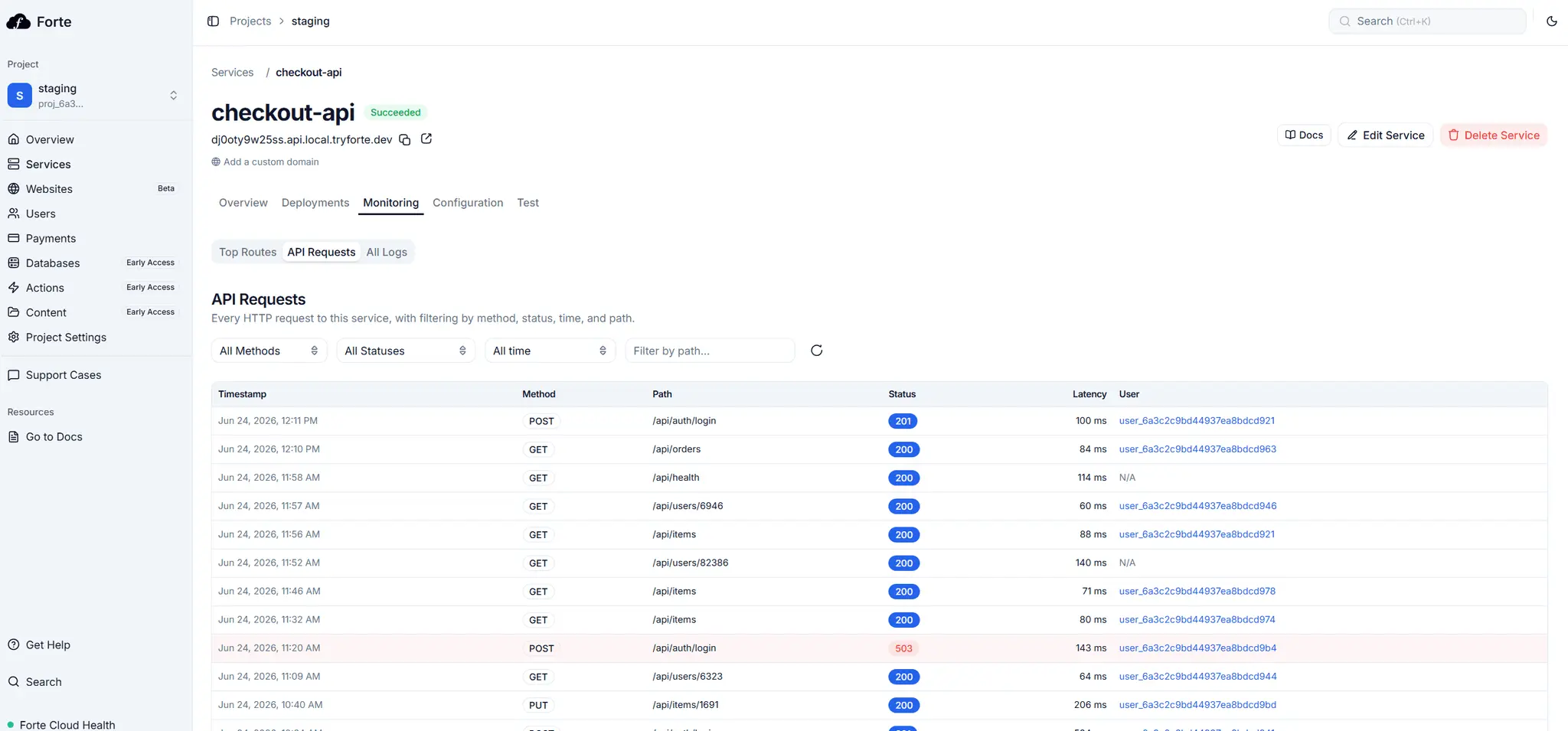Click the staging project avatar

20,96
